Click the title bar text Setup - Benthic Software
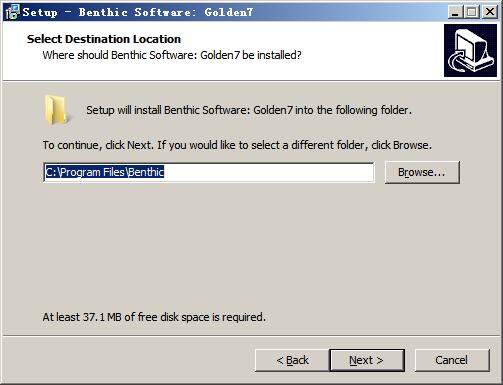The image size is (503, 385). 137,12
